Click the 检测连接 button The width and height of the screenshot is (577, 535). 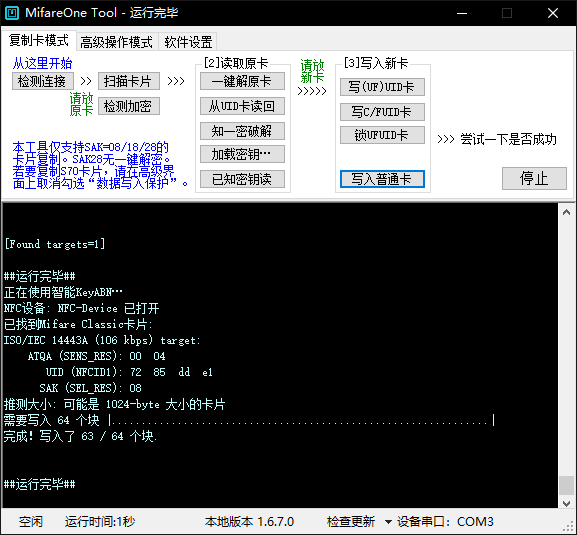coord(43,81)
